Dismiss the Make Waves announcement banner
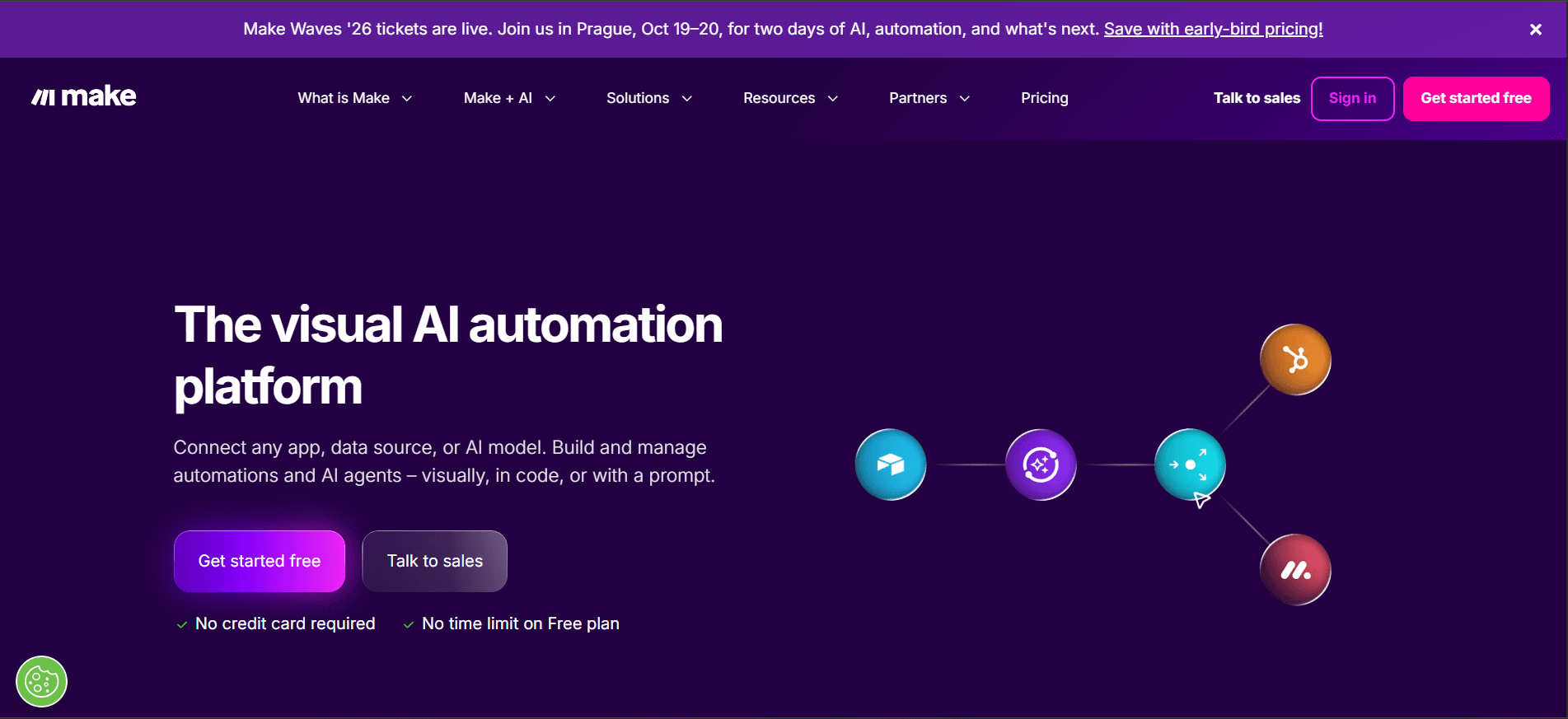Screen dimensions: 1568x719 (x=1535, y=30)
